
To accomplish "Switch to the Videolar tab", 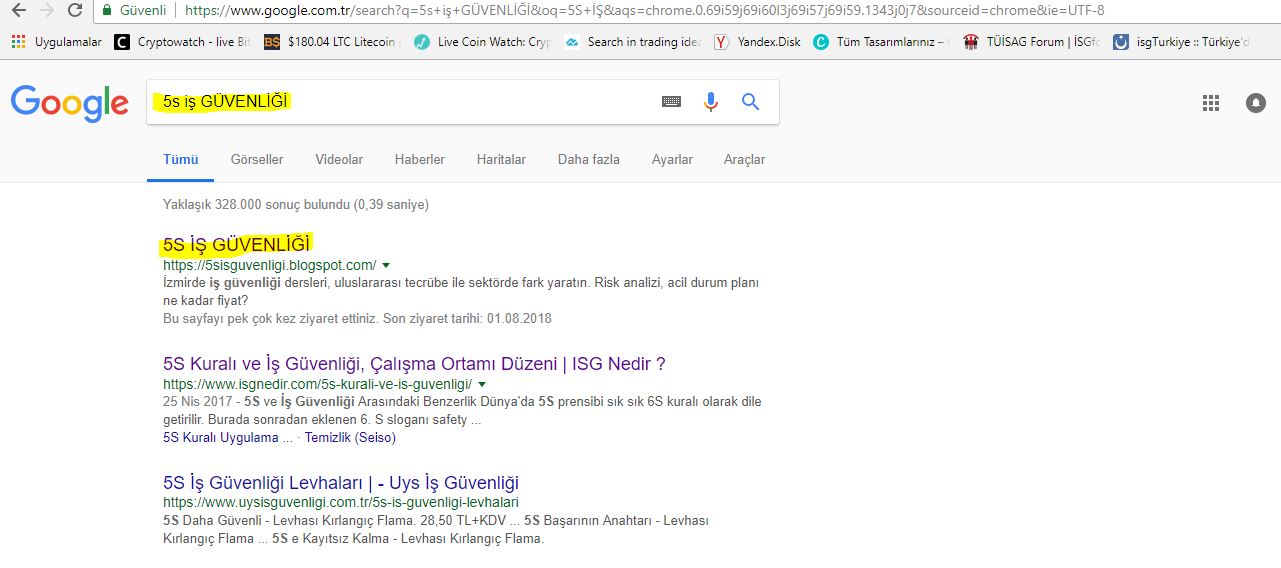I will (x=339, y=160).
